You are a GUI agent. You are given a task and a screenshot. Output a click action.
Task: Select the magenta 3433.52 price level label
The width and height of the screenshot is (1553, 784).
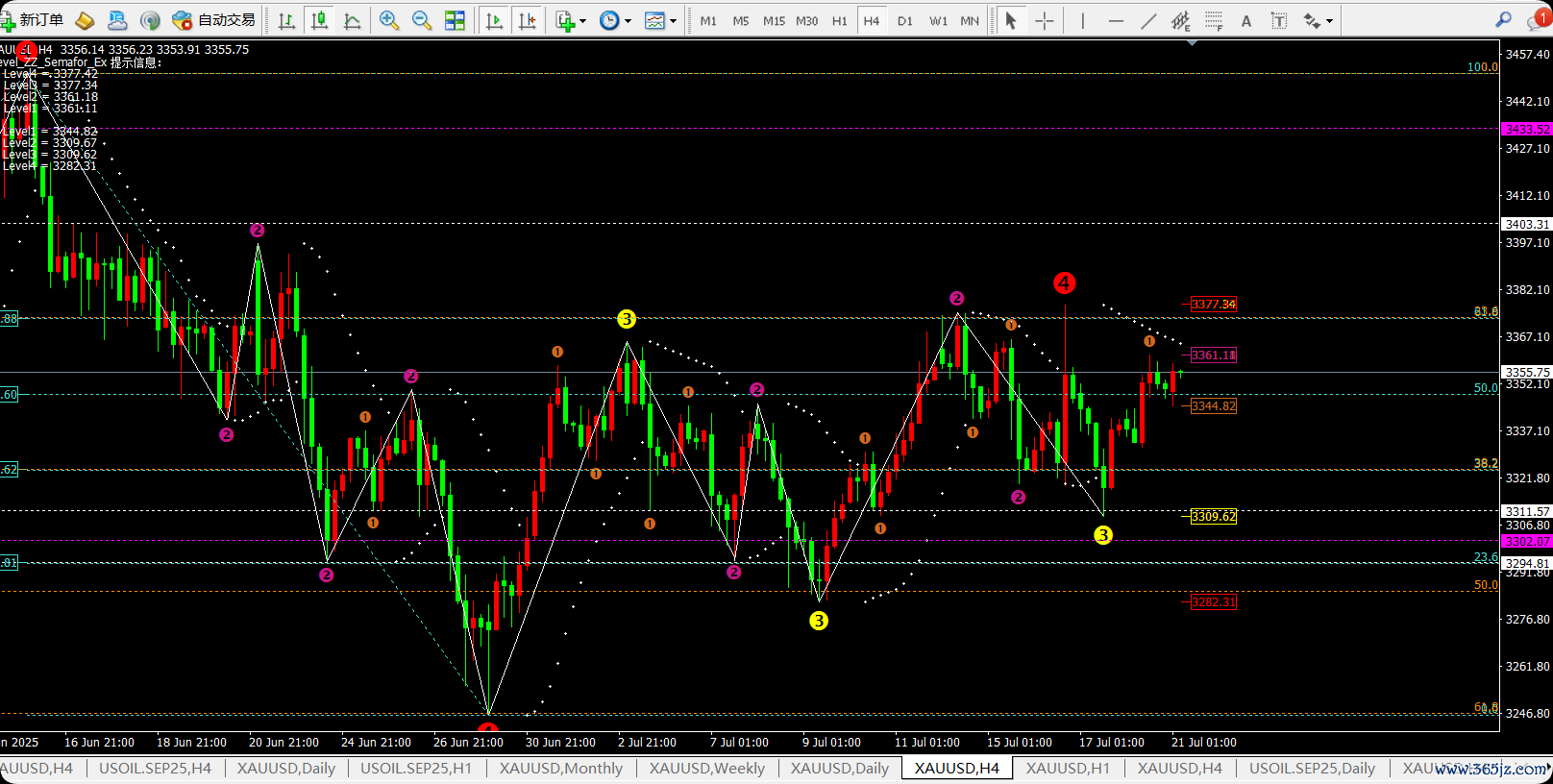click(1526, 129)
